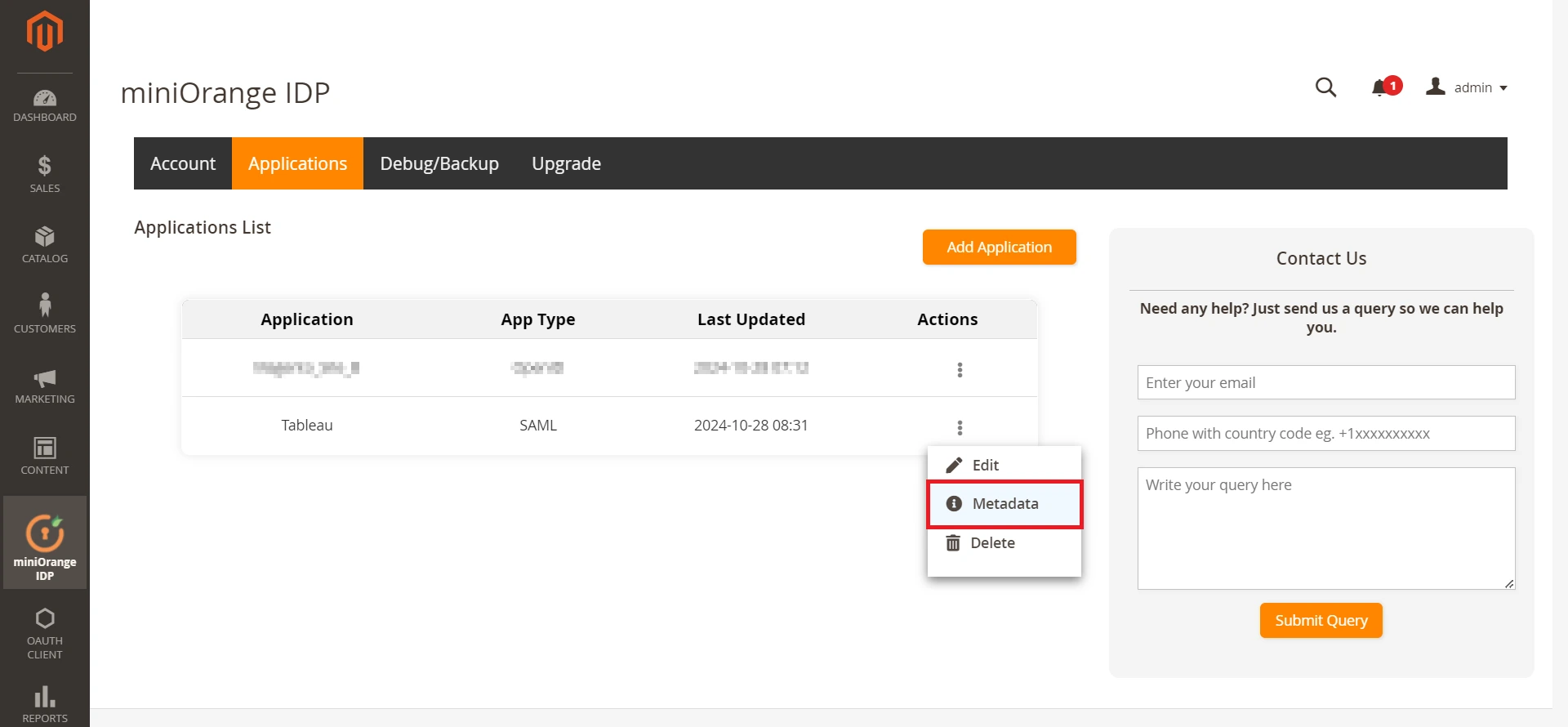Open the Content sidebar menu
Screen dimensions: 1568x727
point(45,456)
